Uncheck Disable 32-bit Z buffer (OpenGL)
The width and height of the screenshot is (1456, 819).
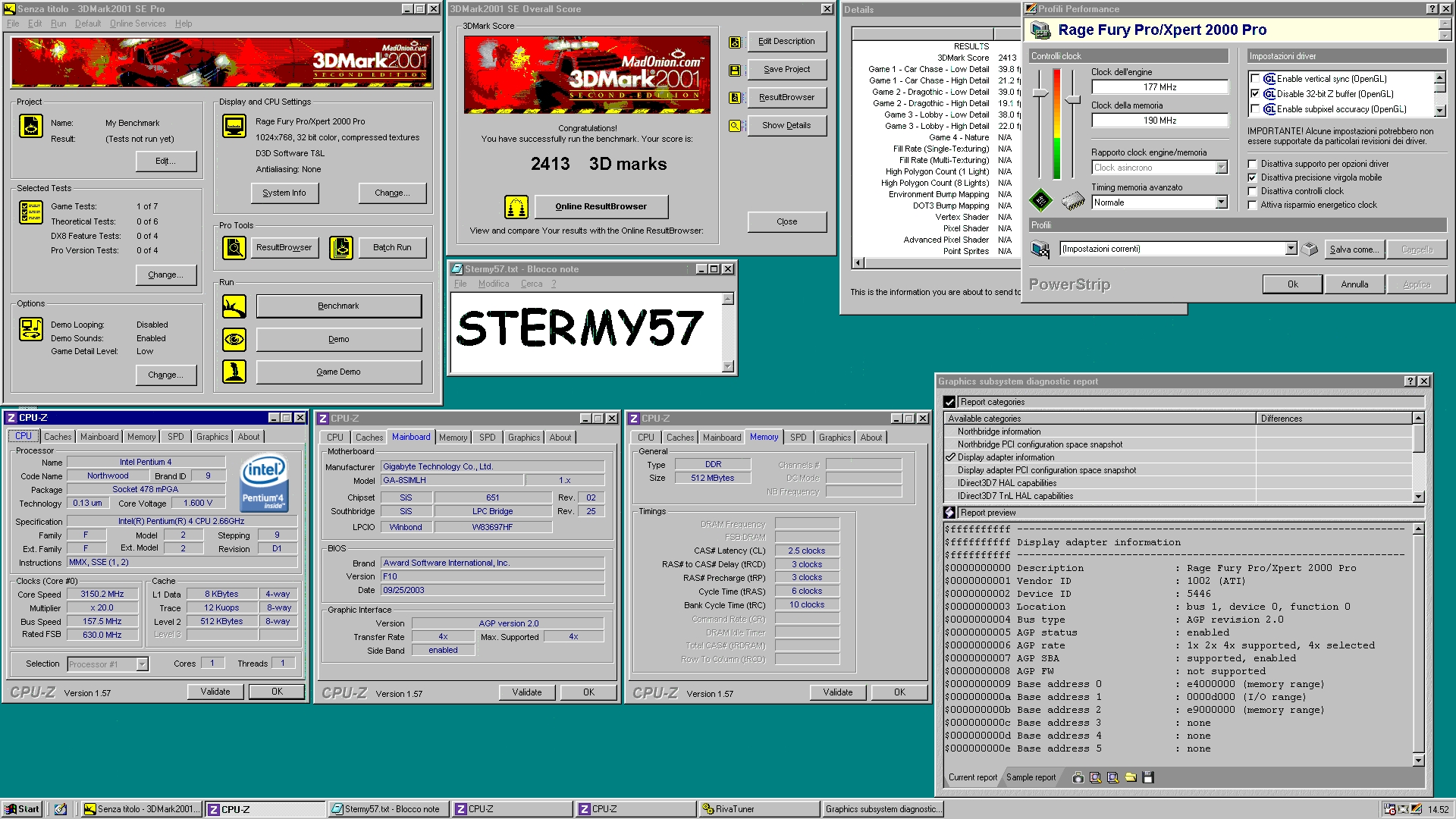[x=1255, y=94]
